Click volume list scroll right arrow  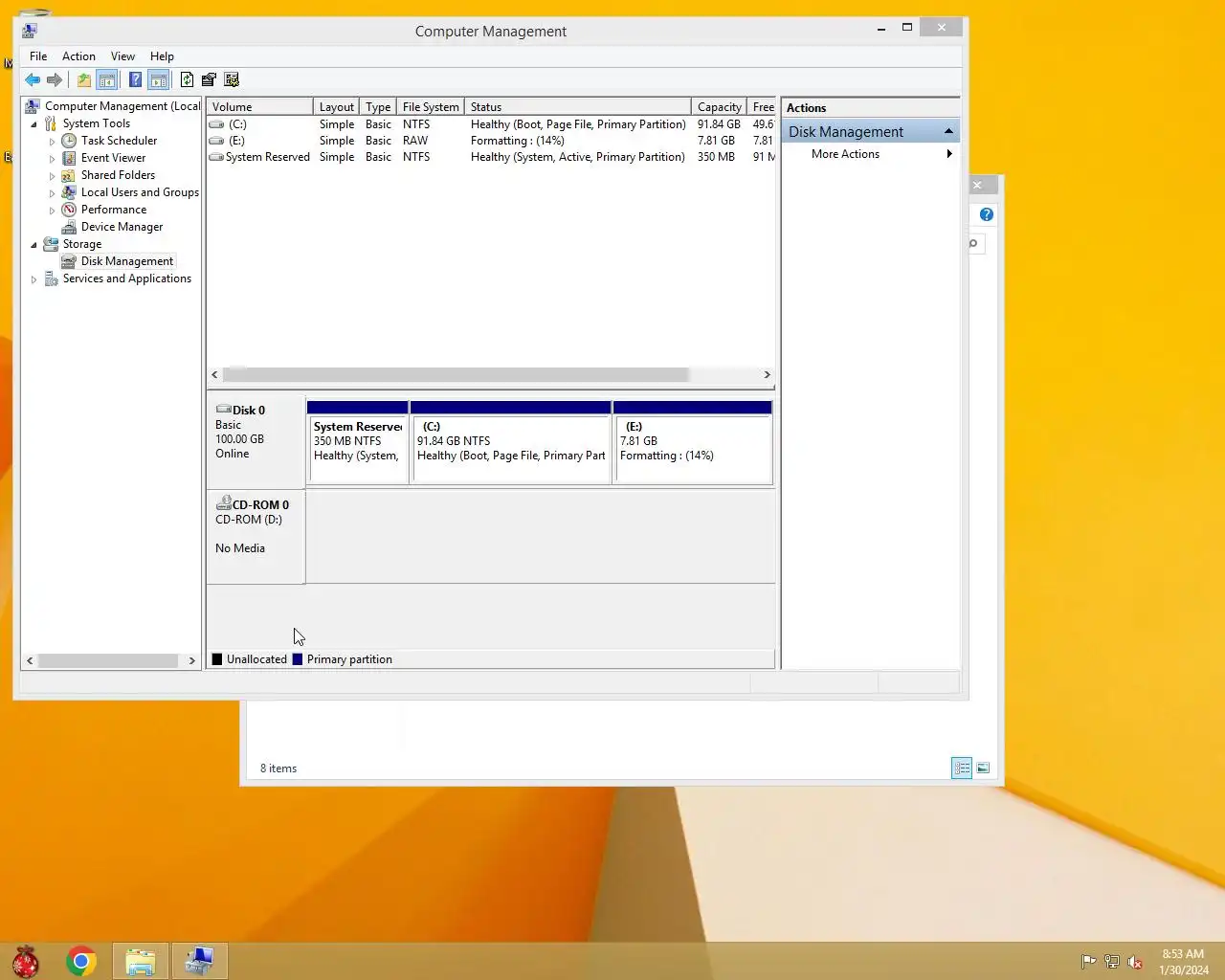tap(767, 375)
